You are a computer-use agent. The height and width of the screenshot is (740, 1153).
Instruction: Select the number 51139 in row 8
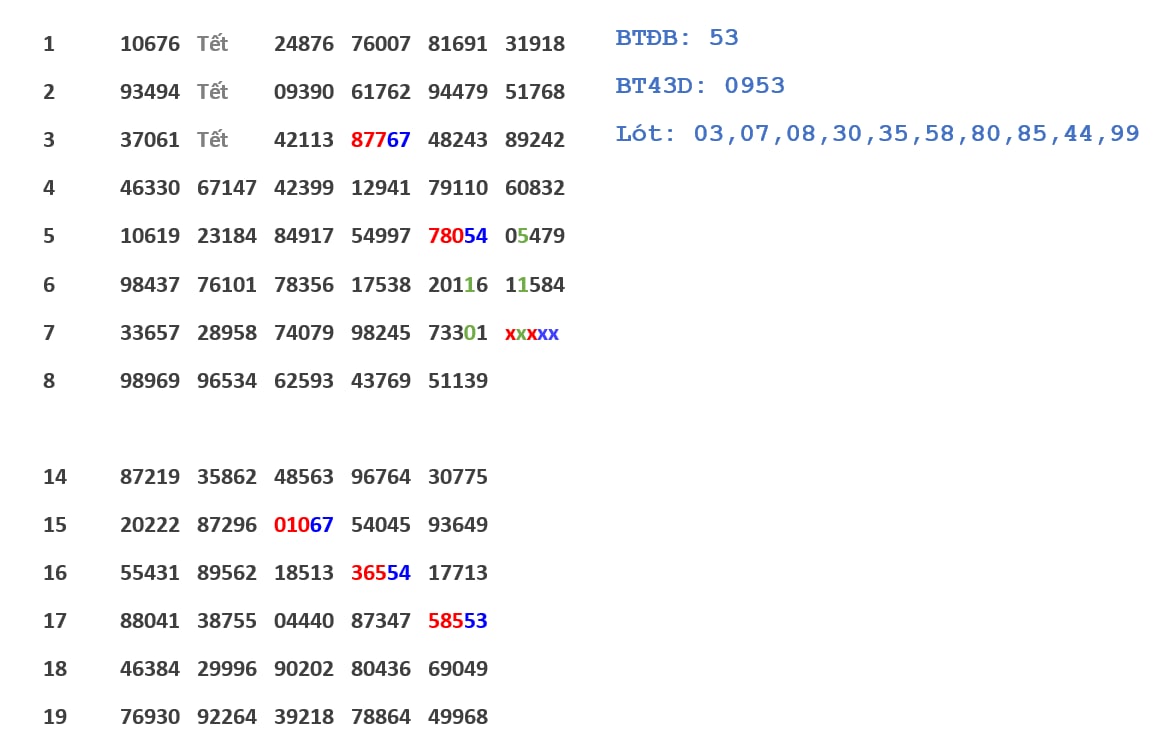[457, 381]
